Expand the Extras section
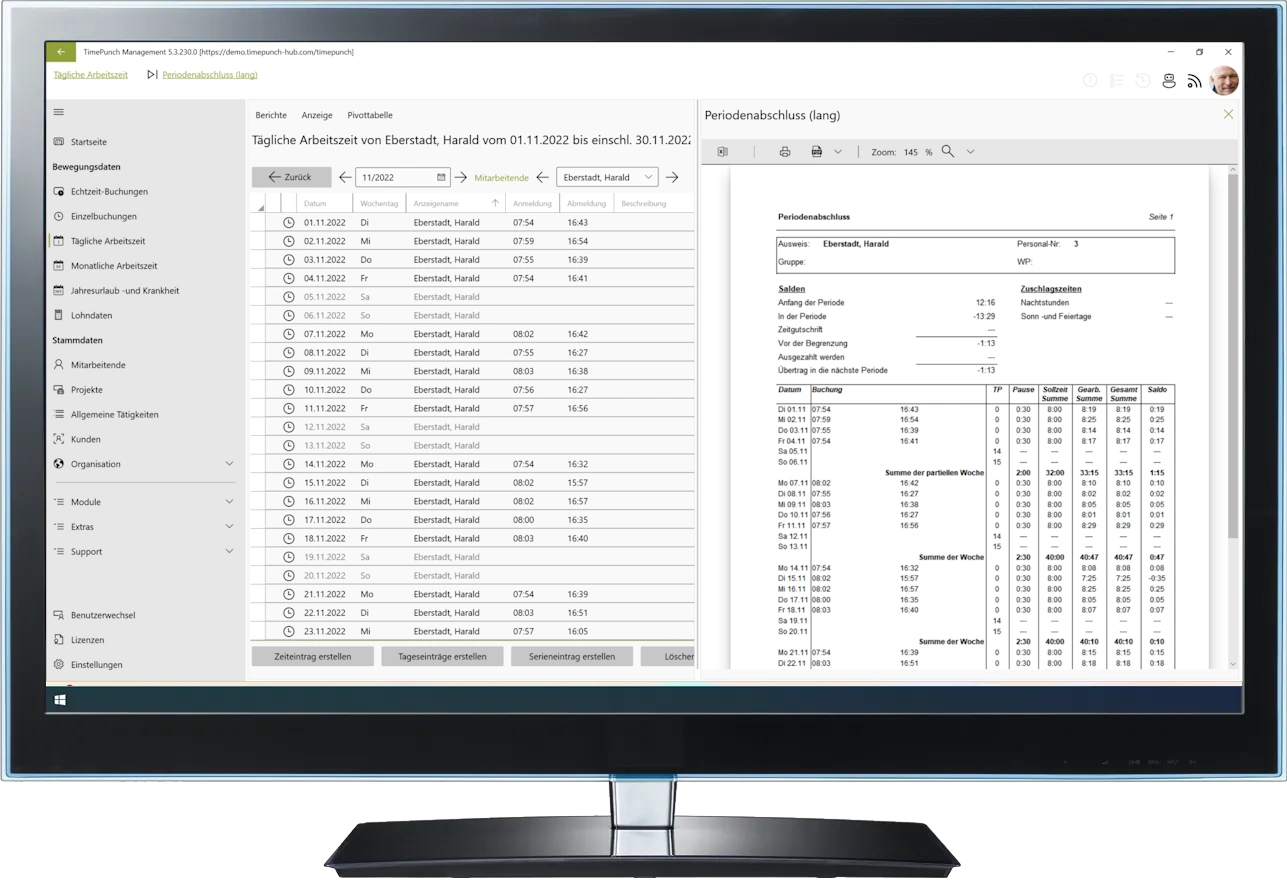The image size is (1287, 880). (229, 527)
